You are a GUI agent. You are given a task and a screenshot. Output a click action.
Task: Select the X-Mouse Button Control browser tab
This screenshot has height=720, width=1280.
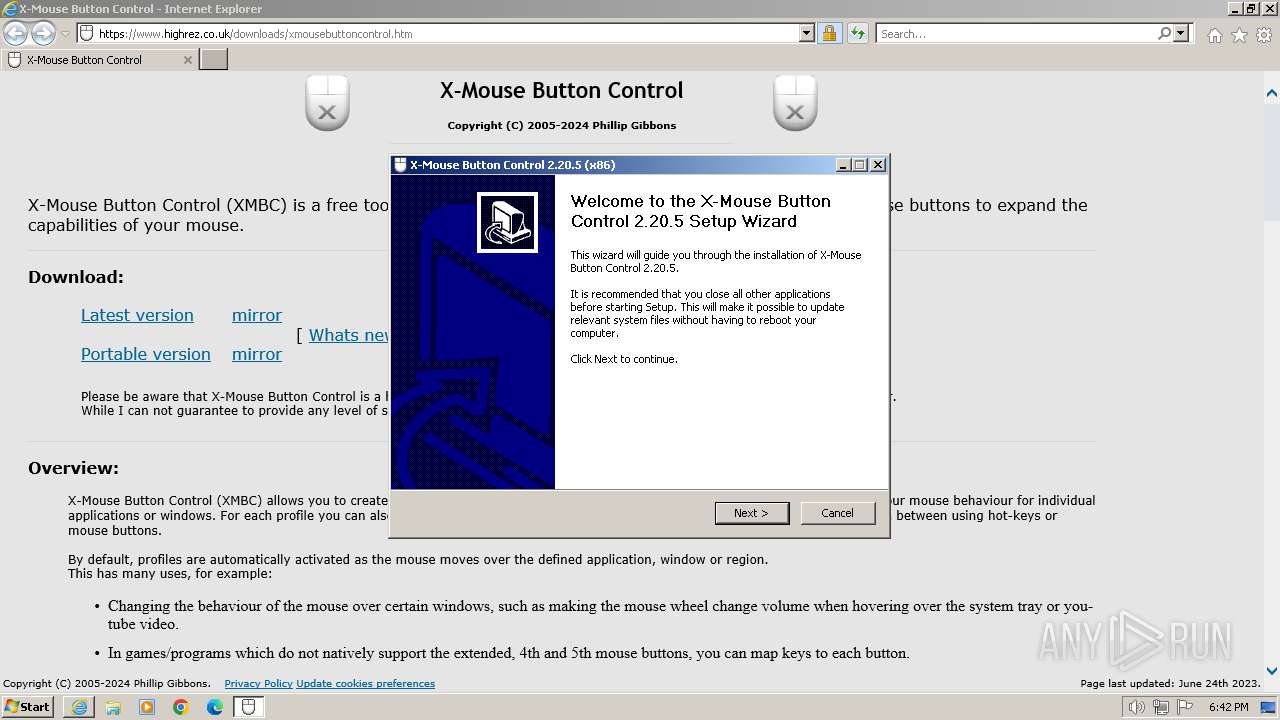click(98, 60)
